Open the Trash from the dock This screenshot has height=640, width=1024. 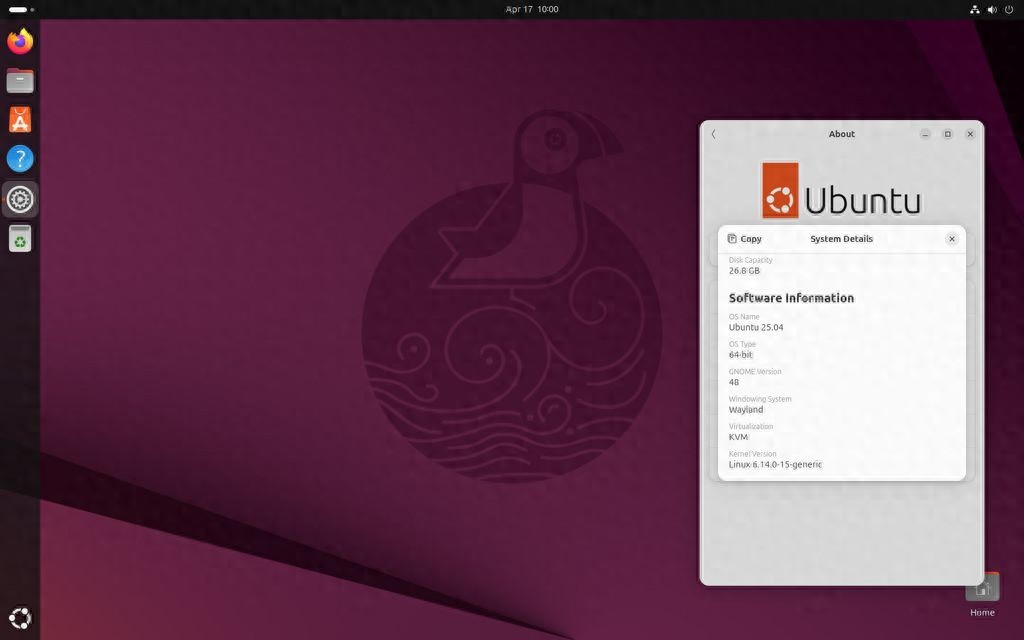20,238
